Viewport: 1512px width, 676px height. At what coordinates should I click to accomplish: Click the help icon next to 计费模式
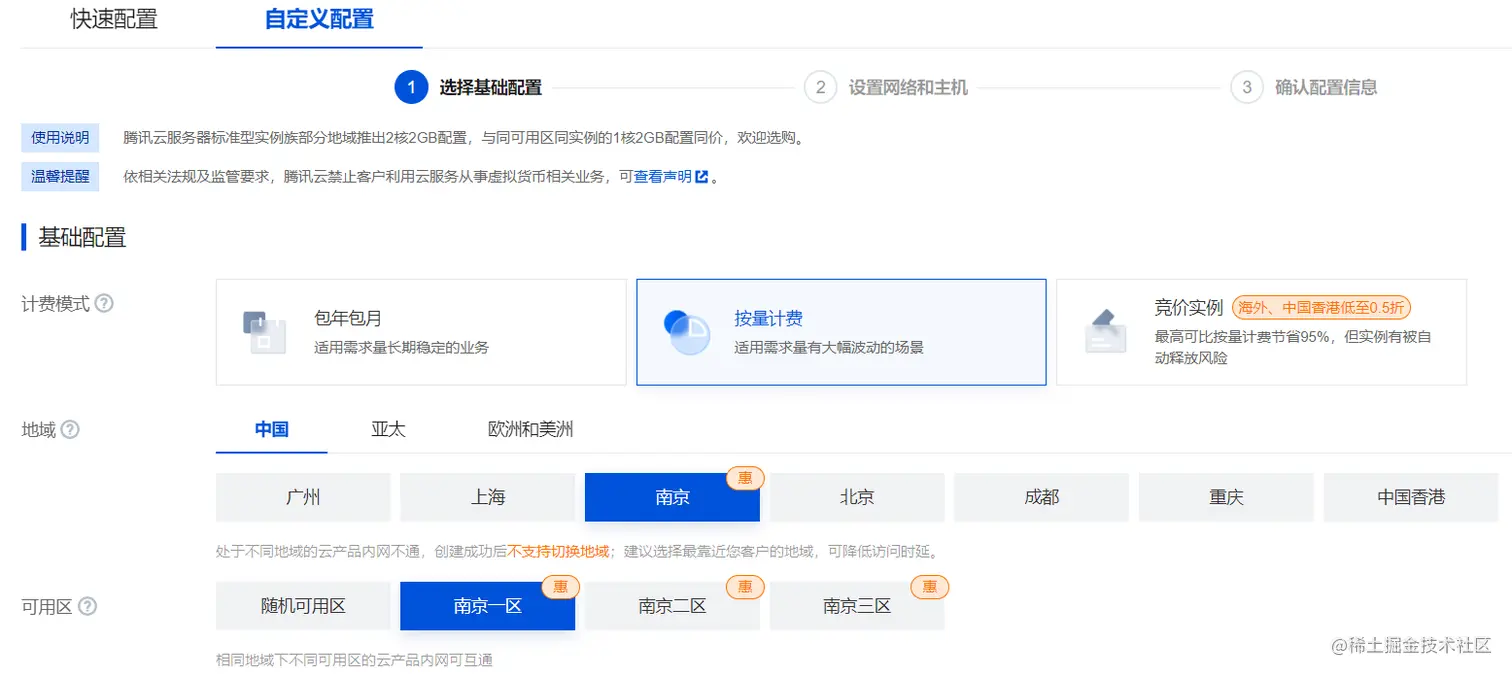click(x=104, y=303)
